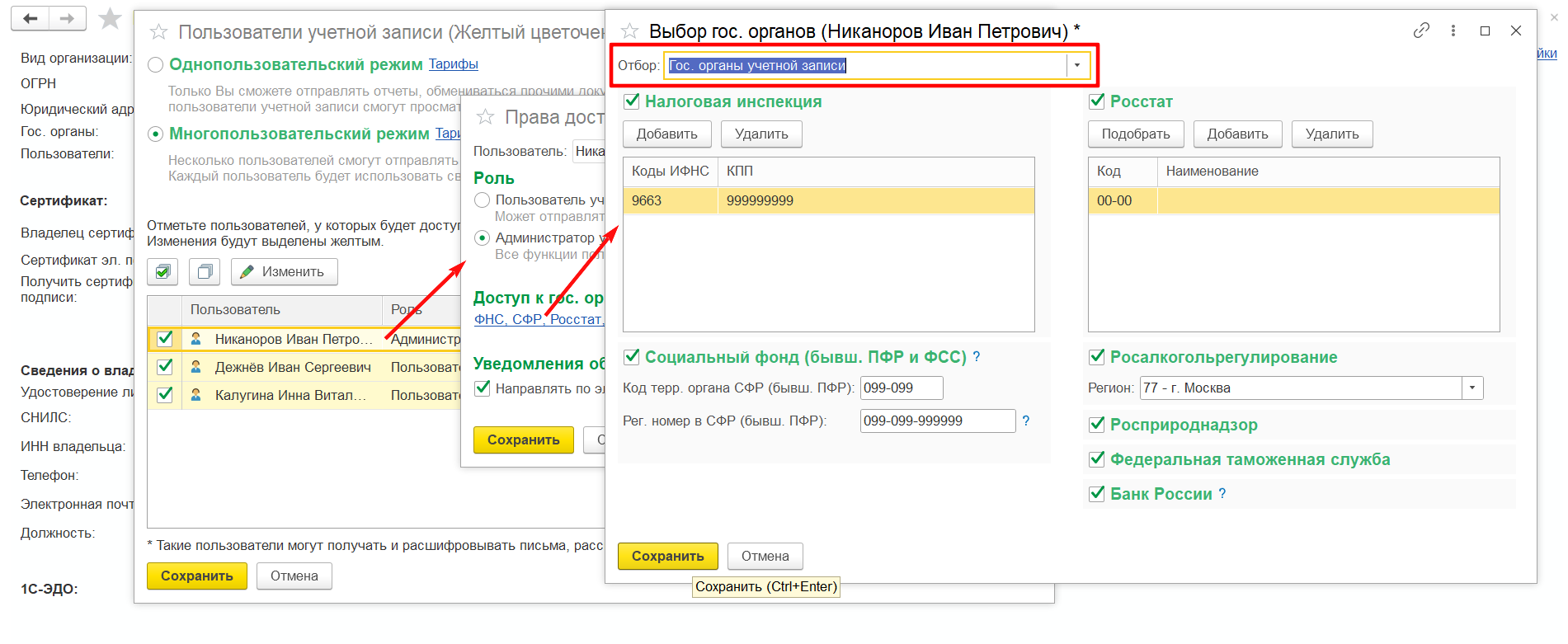Save in the Права доступа window
1568x644 pixels.
point(523,440)
